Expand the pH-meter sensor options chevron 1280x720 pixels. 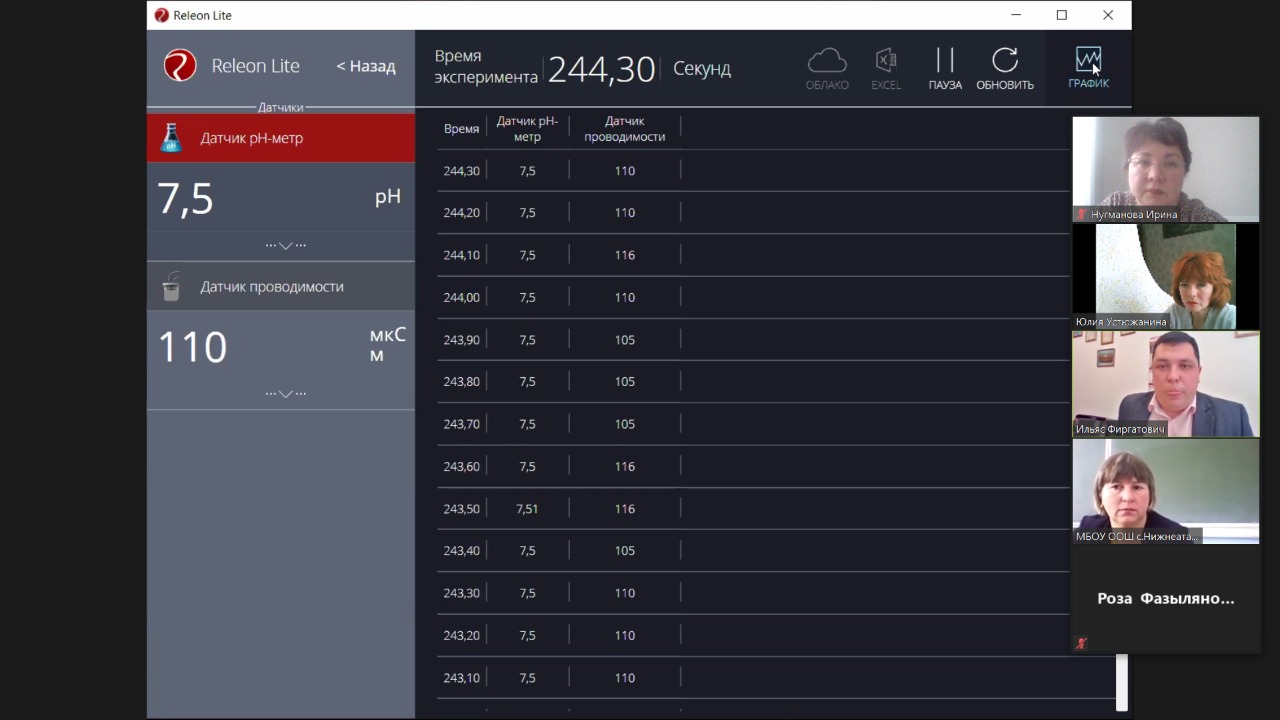pos(285,245)
